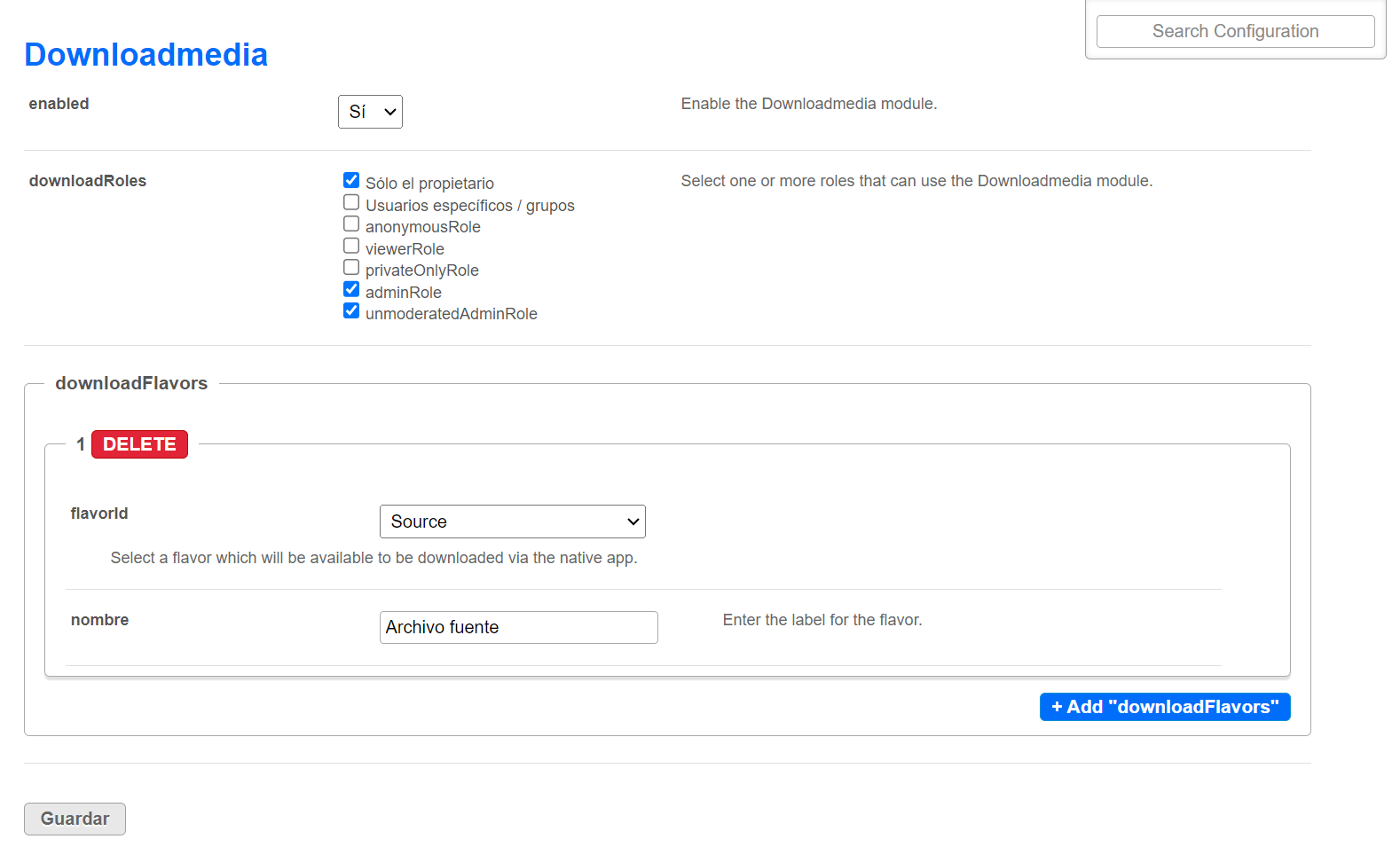1400x847 pixels.
Task: Open the enabled 'Sí' dropdown
Action: [x=370, y=112]
